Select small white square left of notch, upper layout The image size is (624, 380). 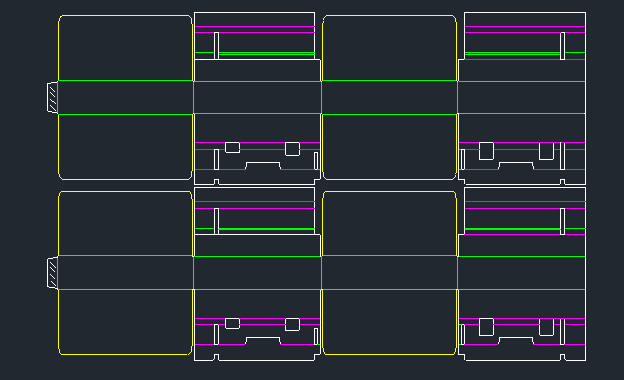click(232, 147)
